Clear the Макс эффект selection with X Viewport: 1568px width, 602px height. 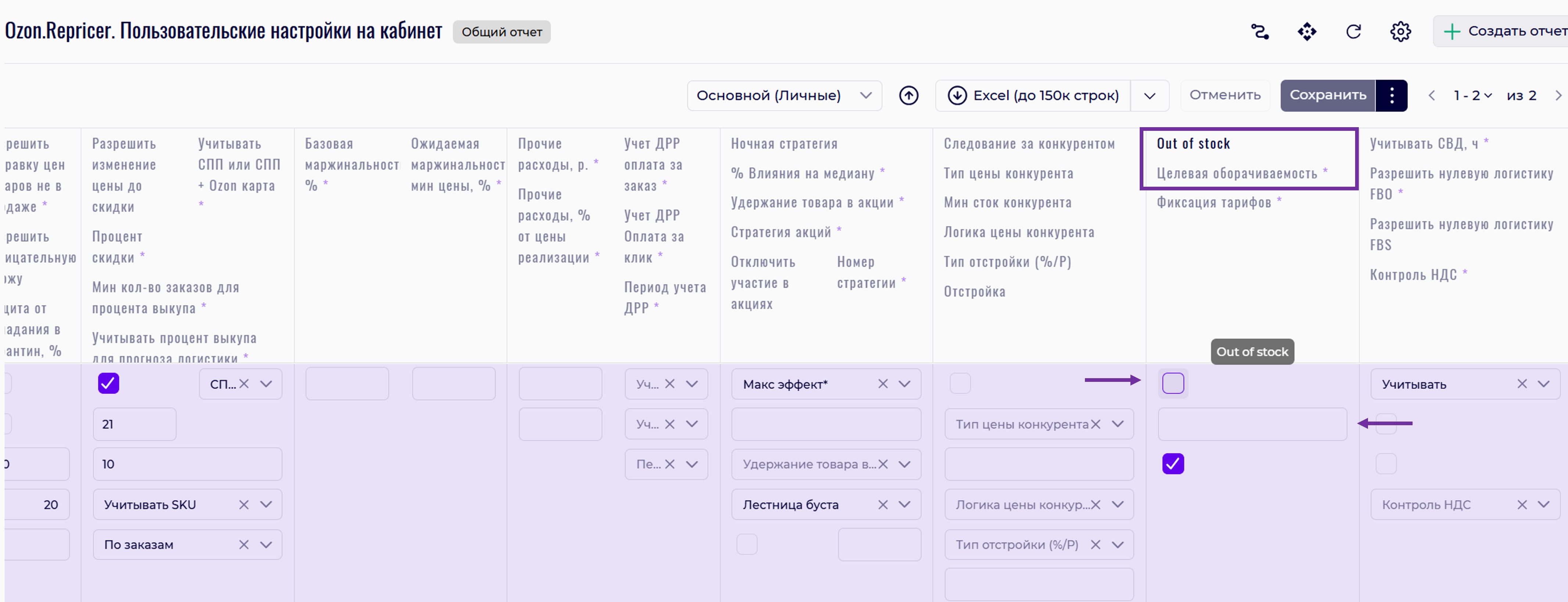883,384
